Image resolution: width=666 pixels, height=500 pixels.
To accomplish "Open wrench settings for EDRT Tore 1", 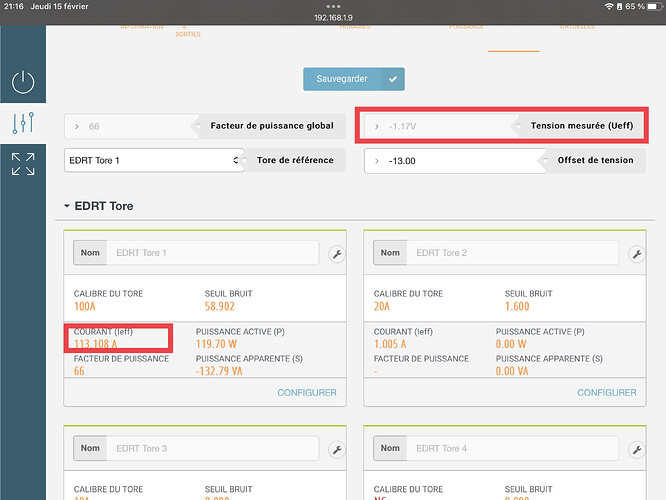I will (337, 254).
